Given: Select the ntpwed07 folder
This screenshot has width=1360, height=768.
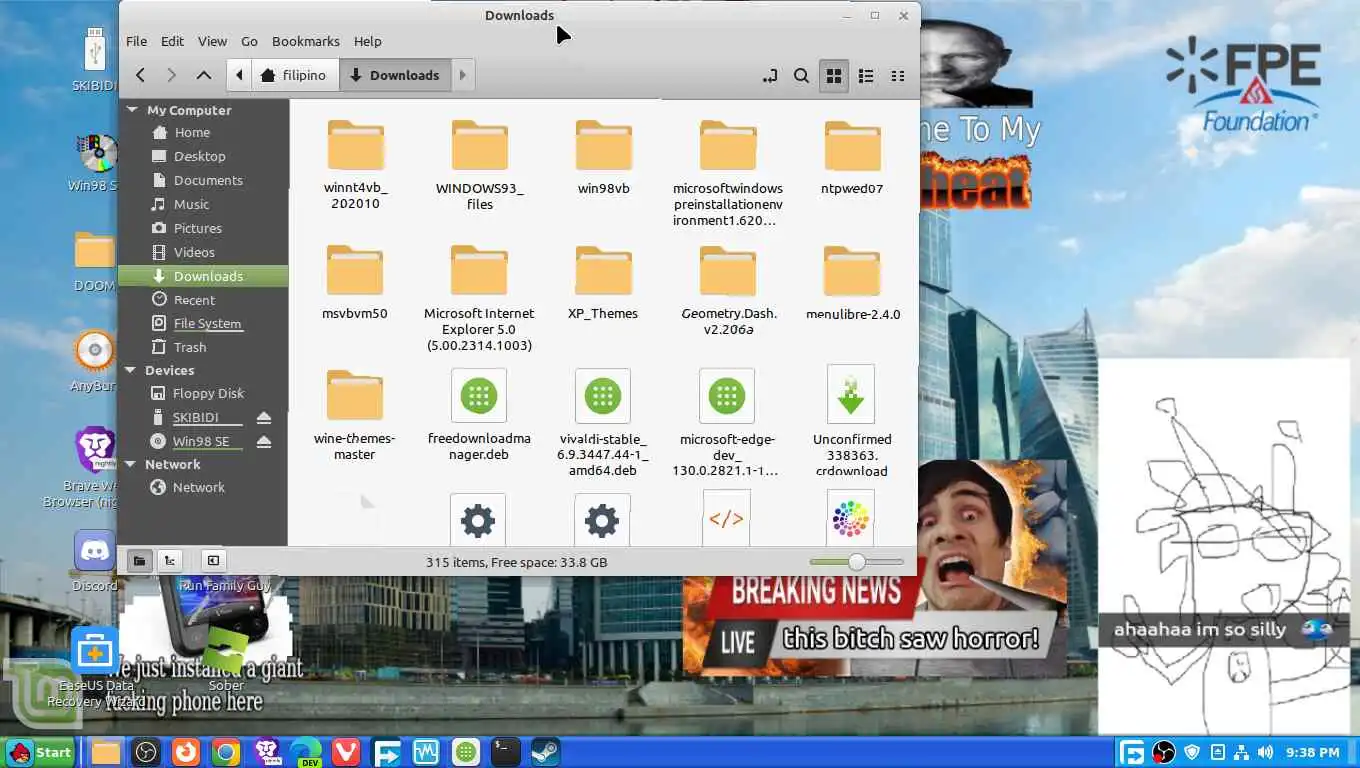Looking at the screenshot, I should tap(852, 158).
